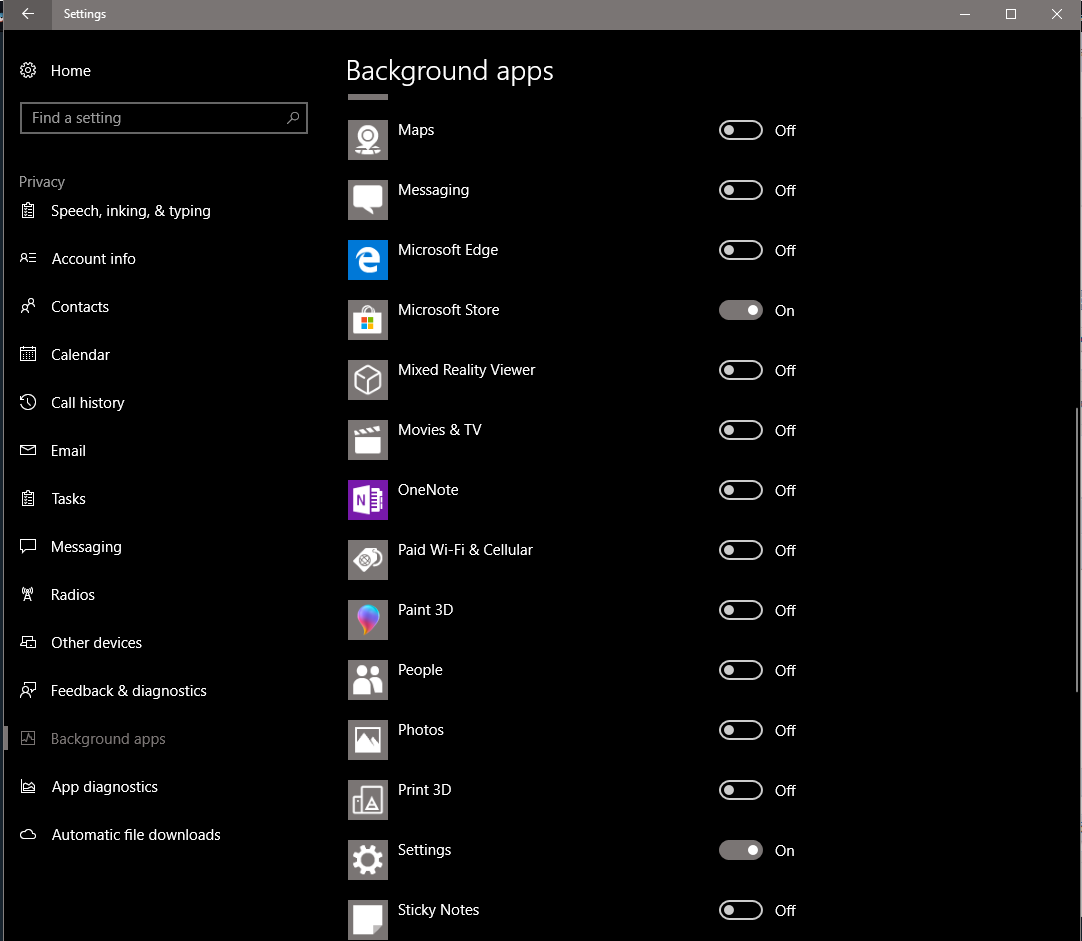Turn off Microsoft Store background toggle
1082x941 pixels.
click(740, 310)
